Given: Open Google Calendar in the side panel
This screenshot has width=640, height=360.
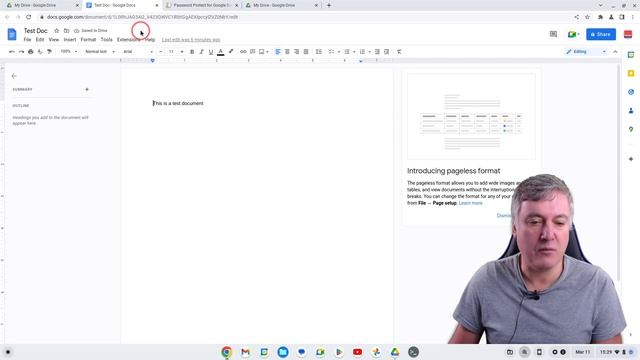Looking at the screenshot, I should (x=631, y=55).
